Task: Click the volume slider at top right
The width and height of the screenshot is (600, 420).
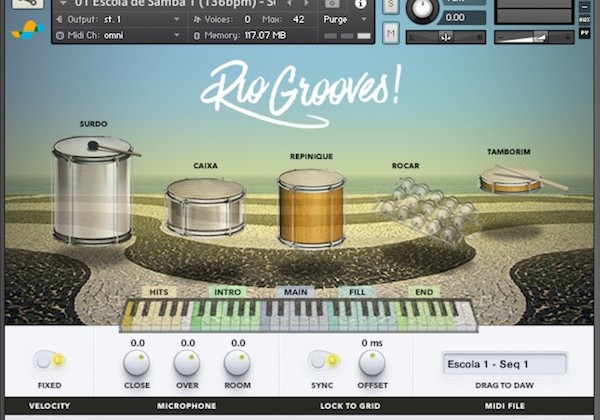Action: pyautogui.click(x=534, y=37)
